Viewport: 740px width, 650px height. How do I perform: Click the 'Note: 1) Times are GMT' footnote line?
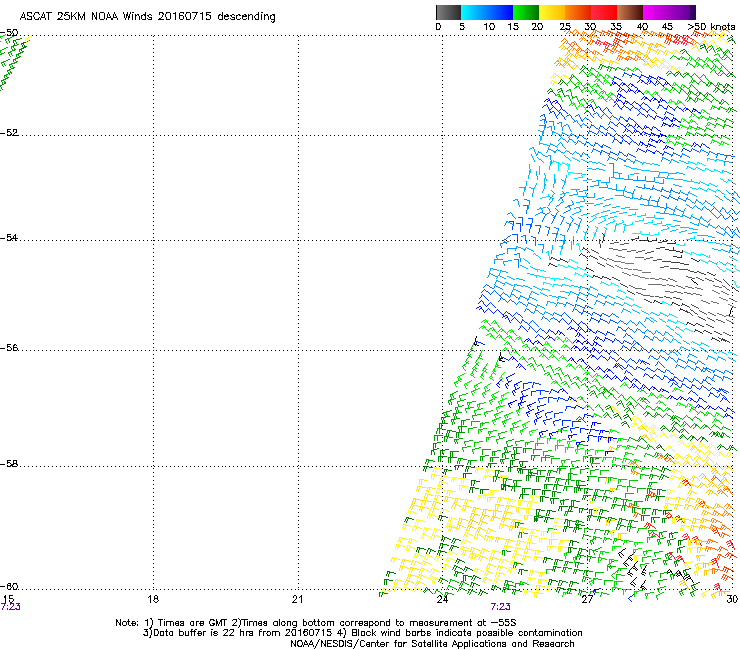[316, 623]
